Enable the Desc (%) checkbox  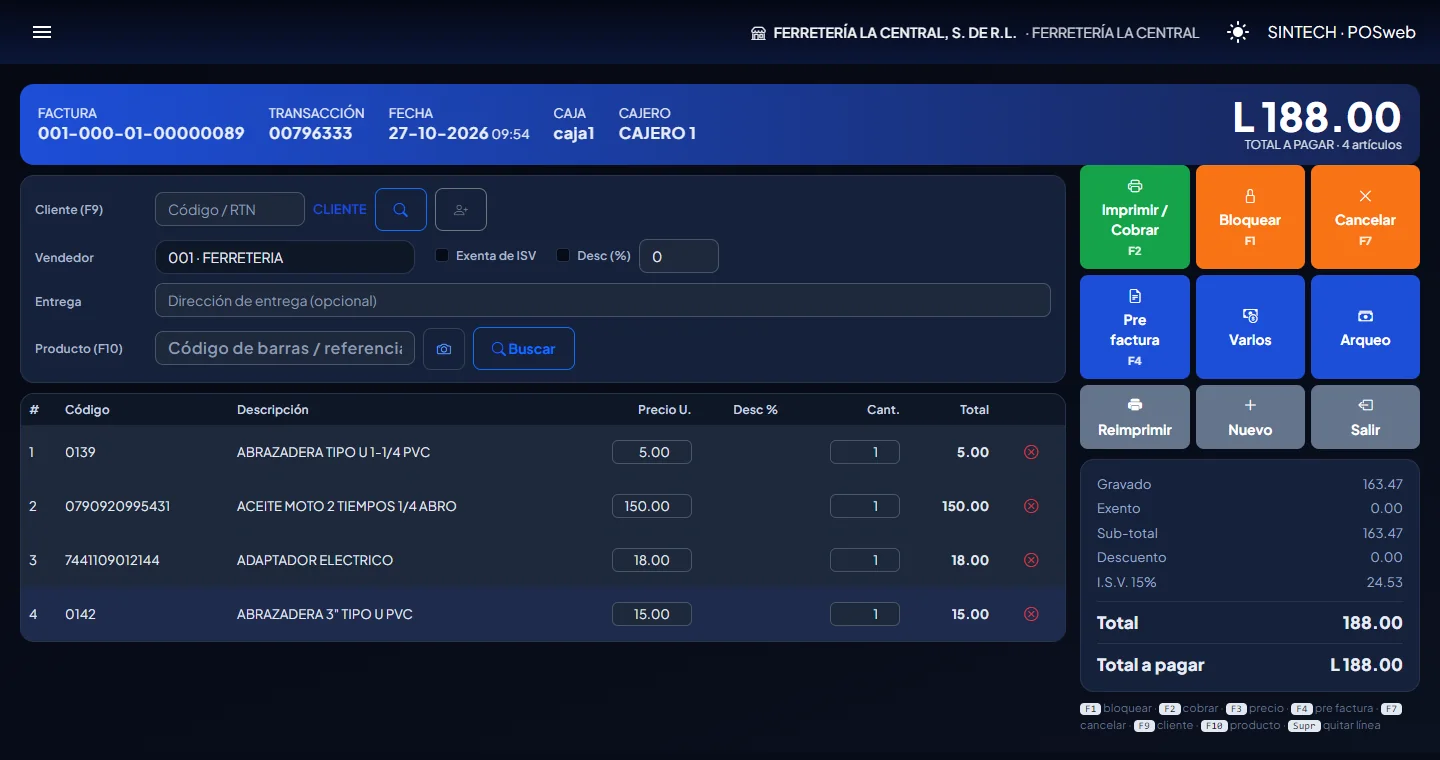pyautogui.click(x=563, y=256)
